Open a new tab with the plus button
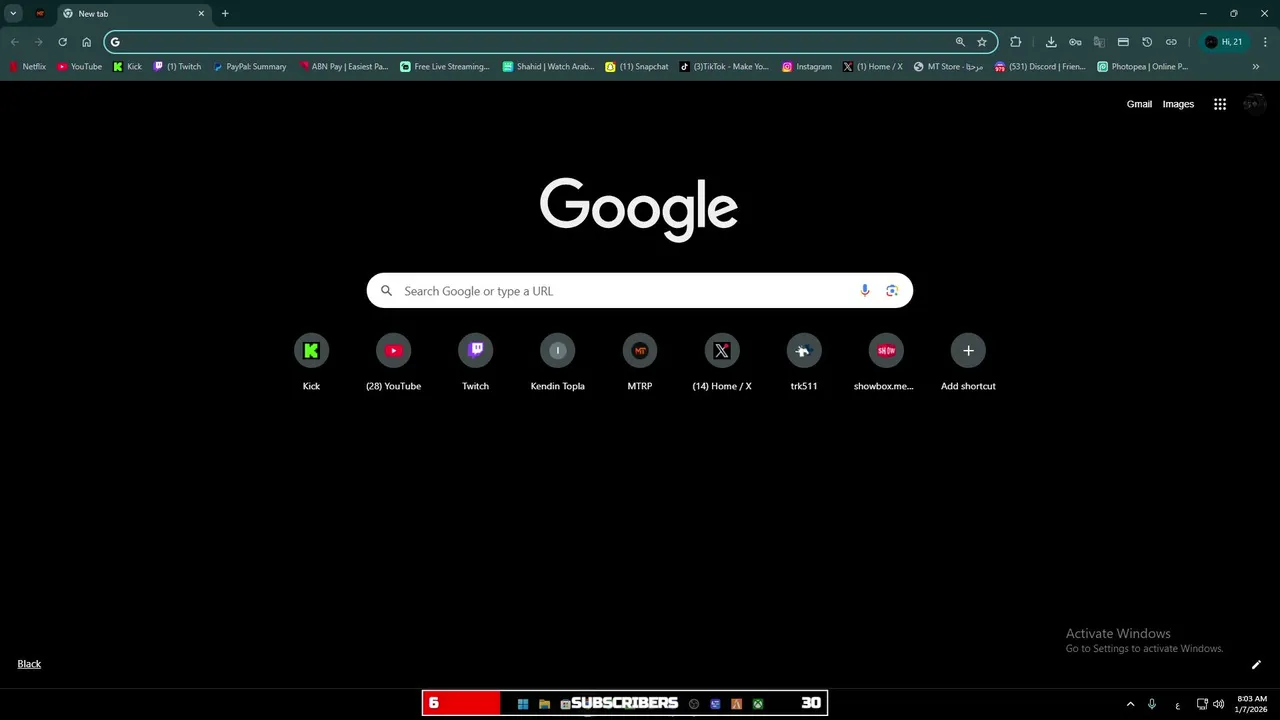The width and height of the screenshot is (1280, 720). point(225,14)
